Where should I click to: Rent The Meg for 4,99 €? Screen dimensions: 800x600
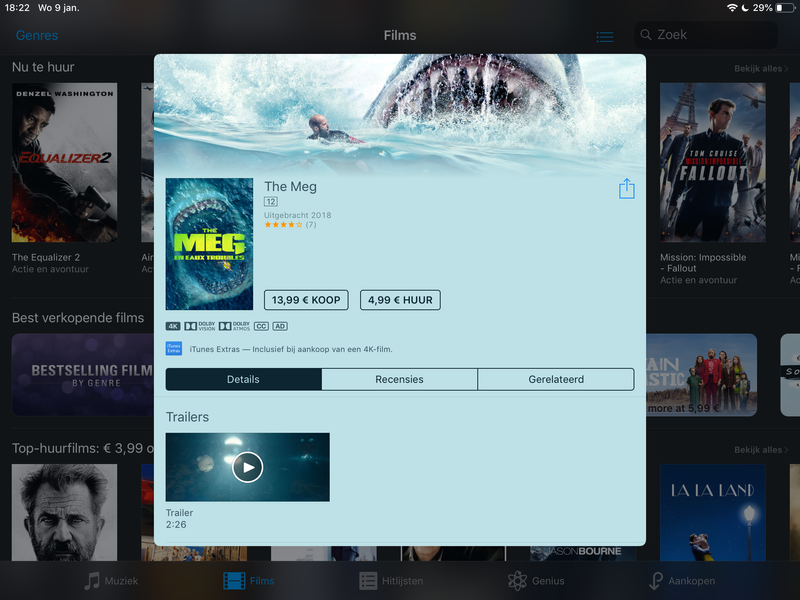point(401,300)
